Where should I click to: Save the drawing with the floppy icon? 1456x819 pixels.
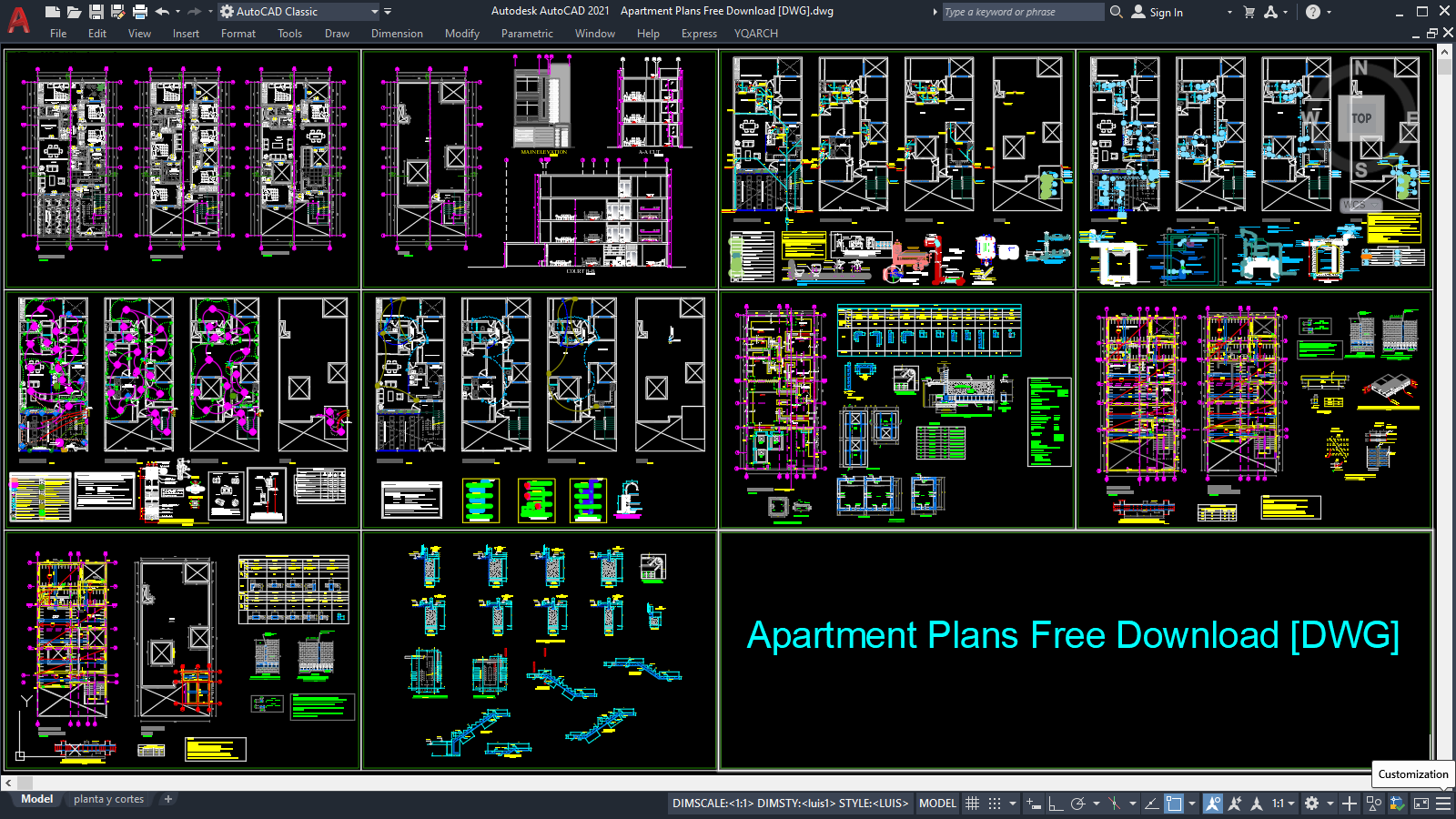coord(96,12)
